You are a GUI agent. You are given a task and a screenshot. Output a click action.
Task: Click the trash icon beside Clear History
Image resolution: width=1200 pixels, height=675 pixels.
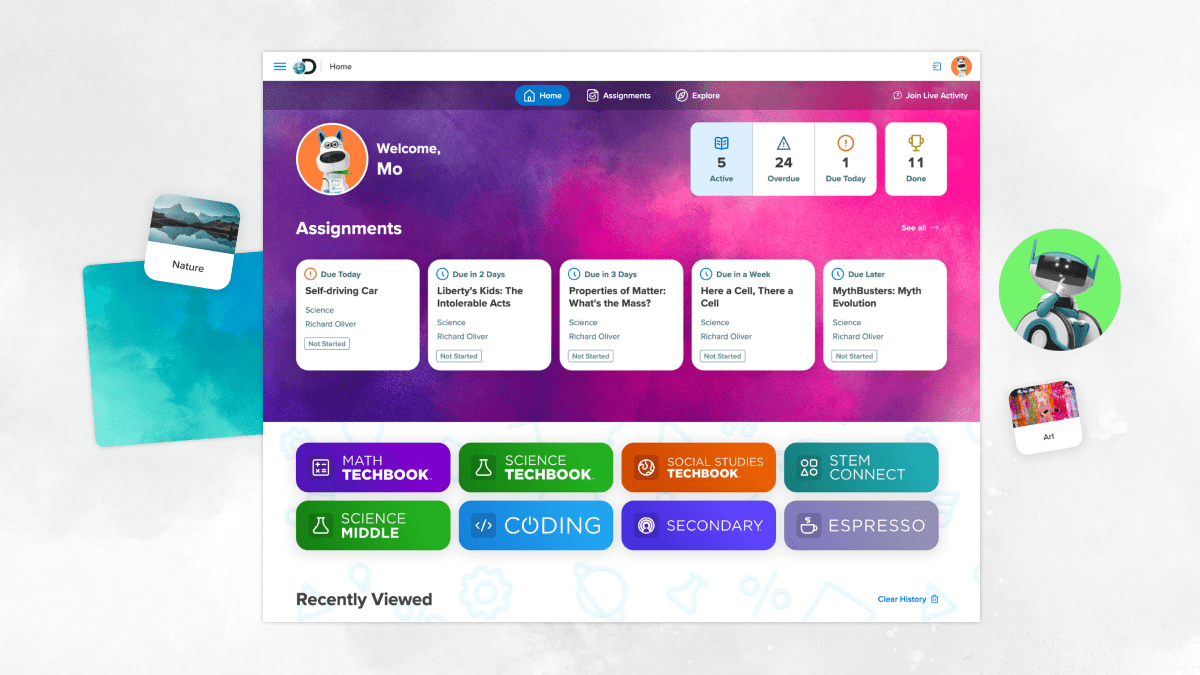[x=935, y=599]
